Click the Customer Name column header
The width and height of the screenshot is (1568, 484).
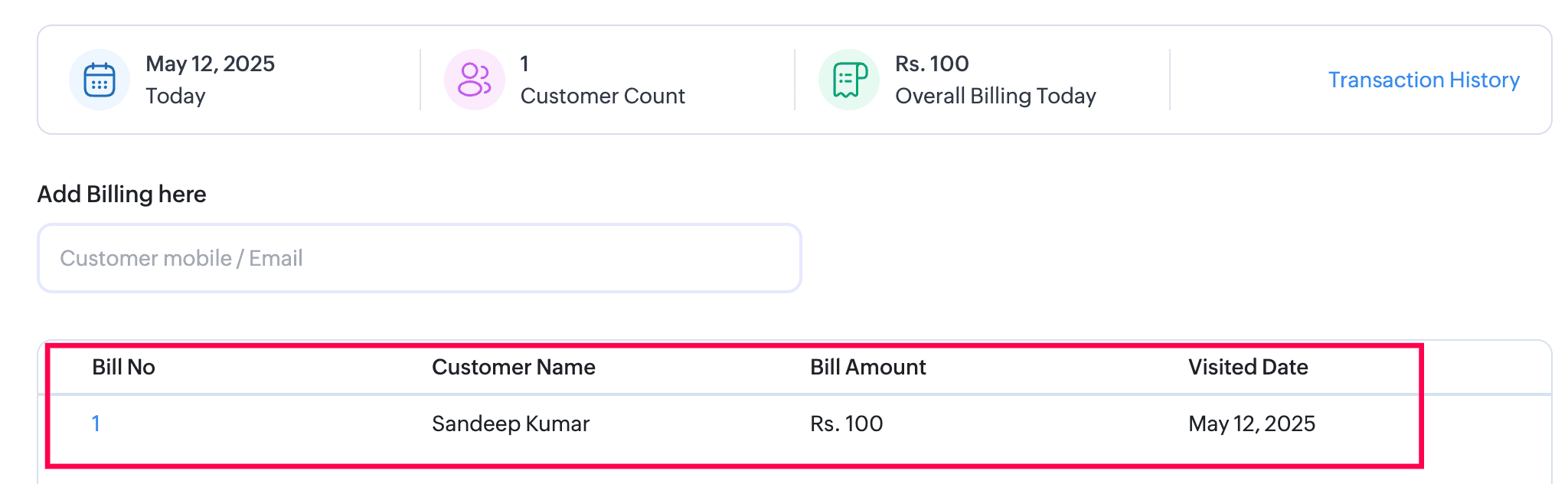click(513, 367)
